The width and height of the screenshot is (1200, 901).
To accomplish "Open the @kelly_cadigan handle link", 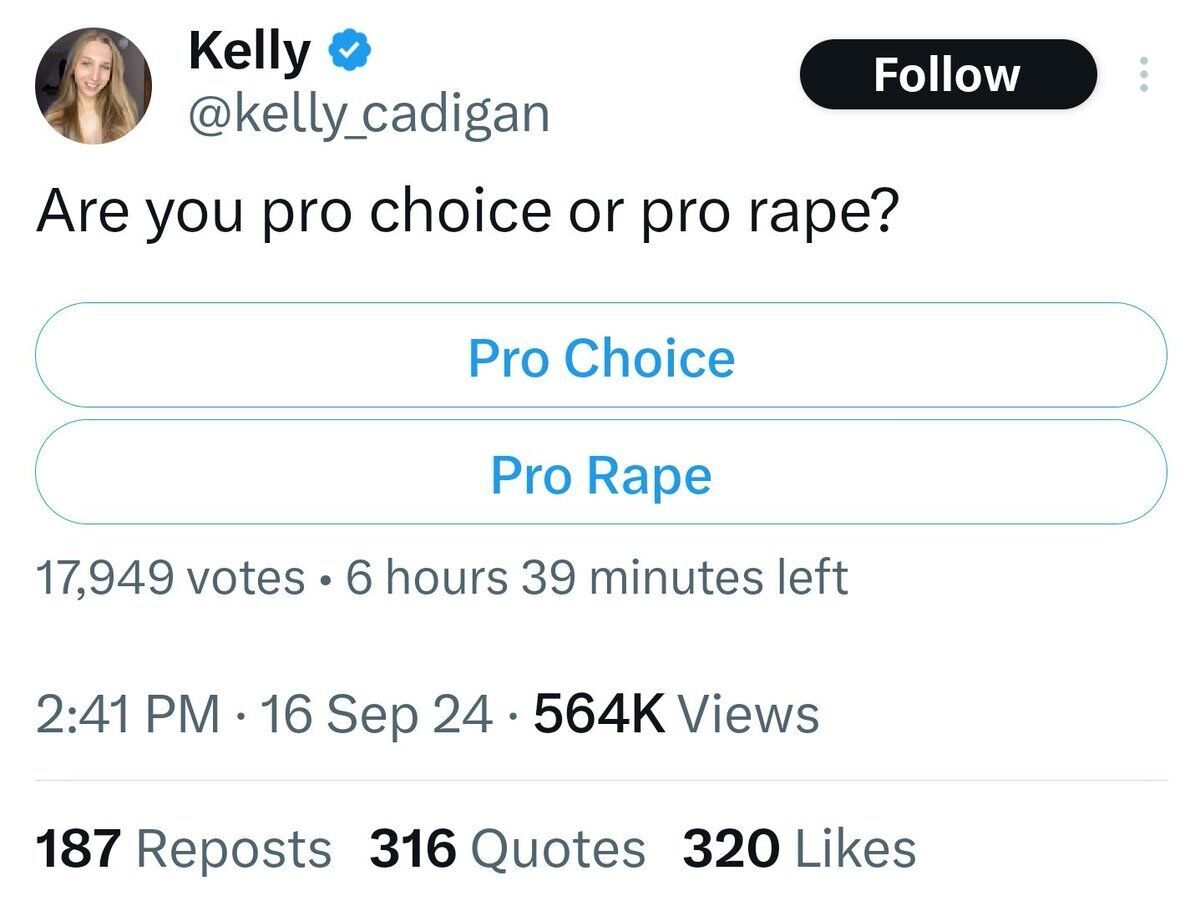I will 369,113.
